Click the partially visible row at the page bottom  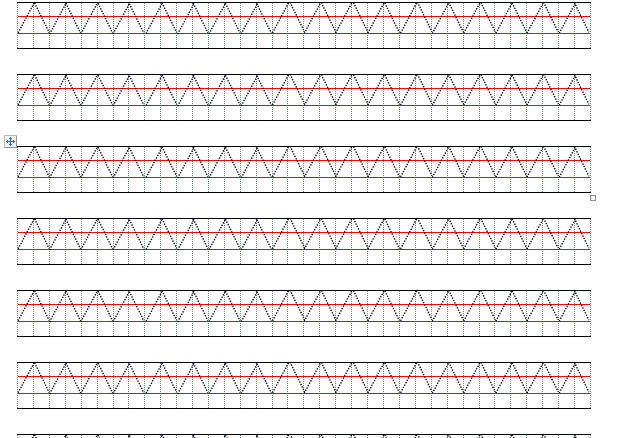(x=300, y=435)
